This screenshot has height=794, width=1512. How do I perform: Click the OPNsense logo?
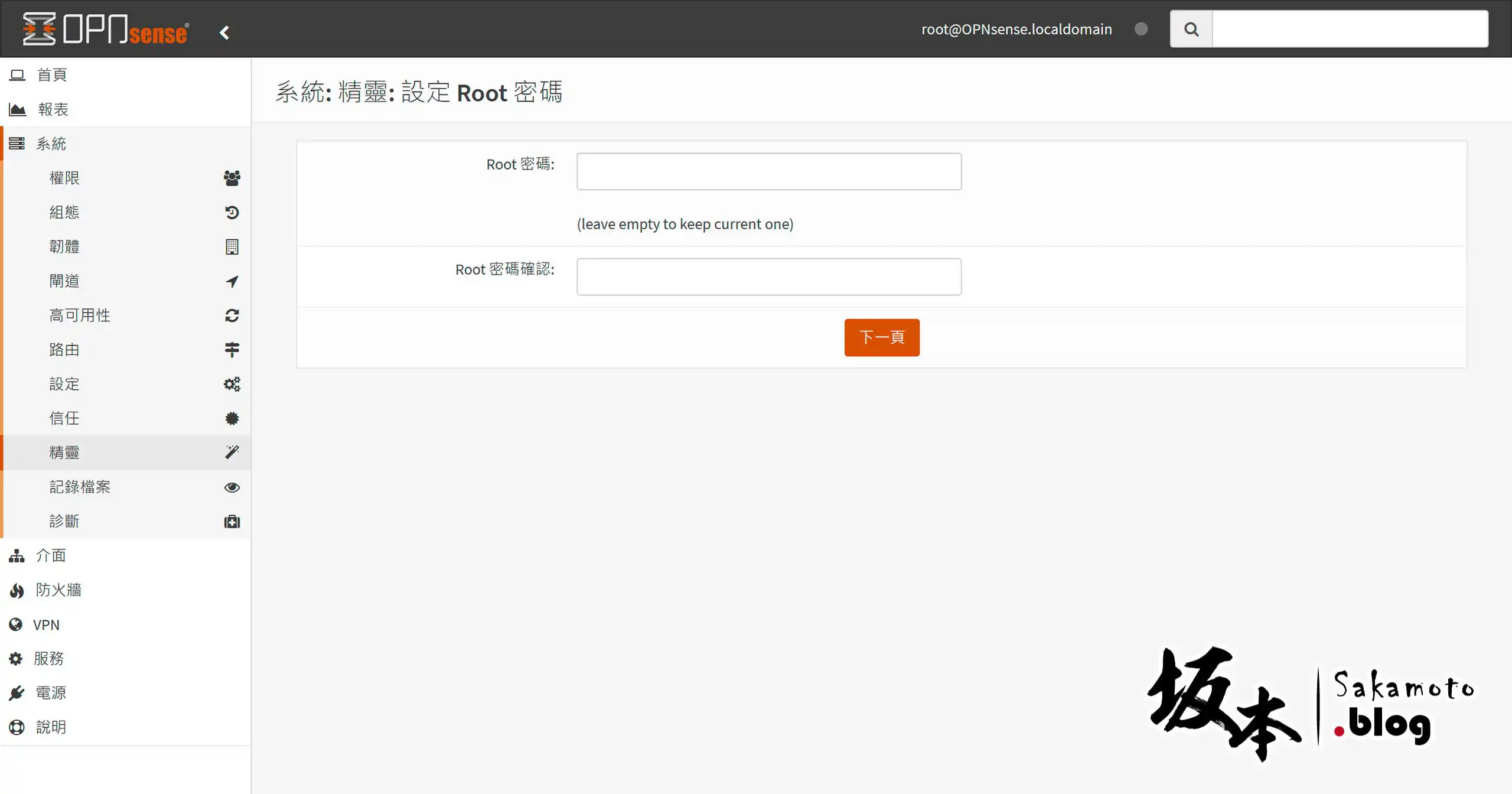[x=106, y=29]
